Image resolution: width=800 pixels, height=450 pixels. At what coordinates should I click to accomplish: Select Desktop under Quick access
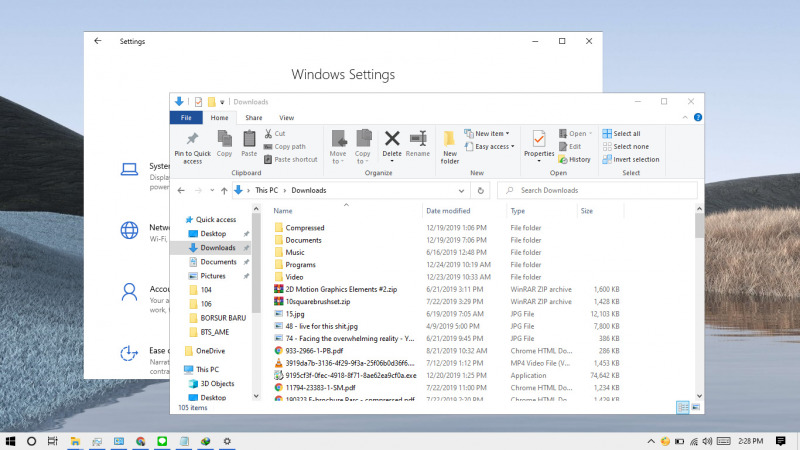click(x=213, y=234)
